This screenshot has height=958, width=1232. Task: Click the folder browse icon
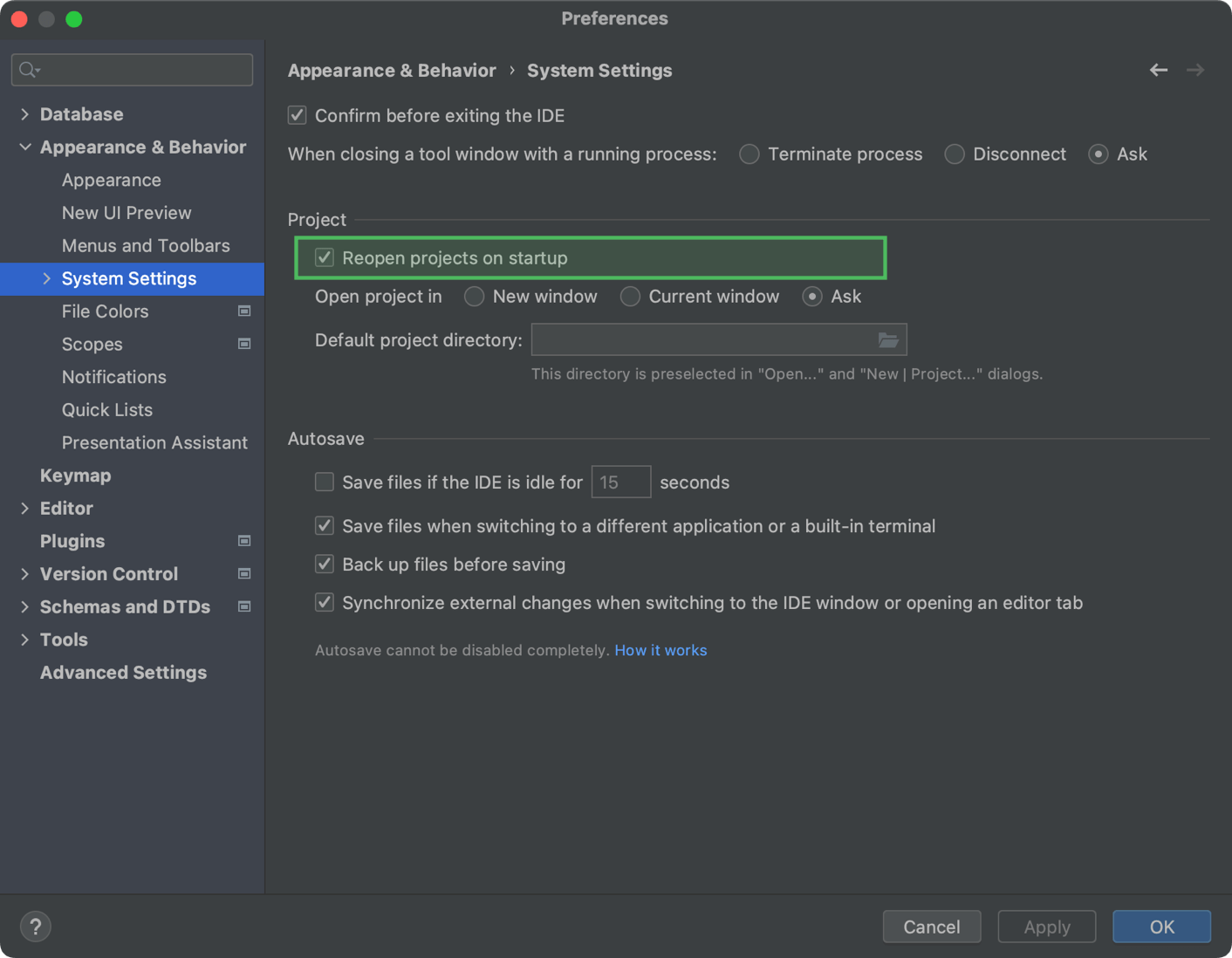click(888, 340)
